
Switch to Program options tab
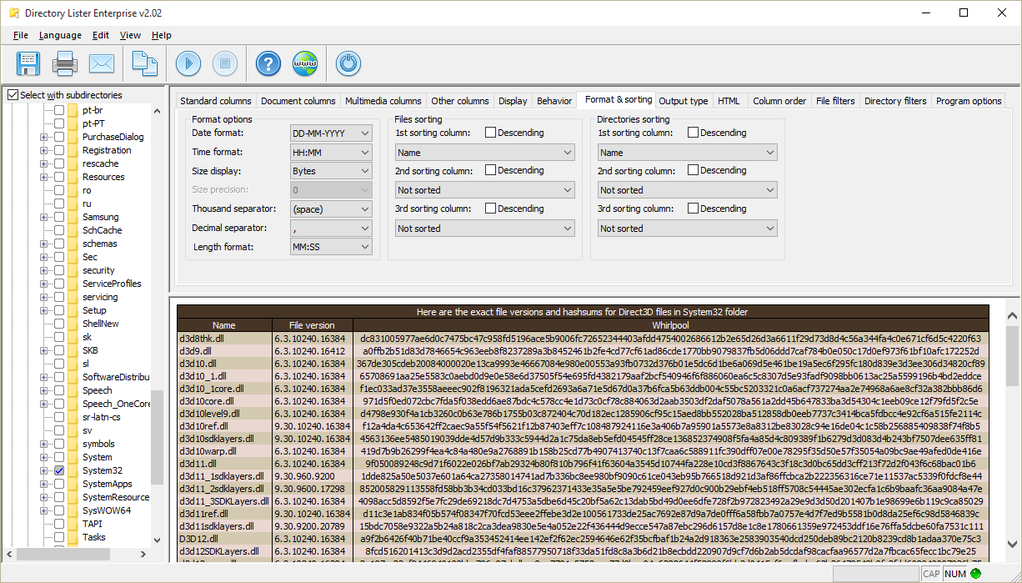coord(968,101)
